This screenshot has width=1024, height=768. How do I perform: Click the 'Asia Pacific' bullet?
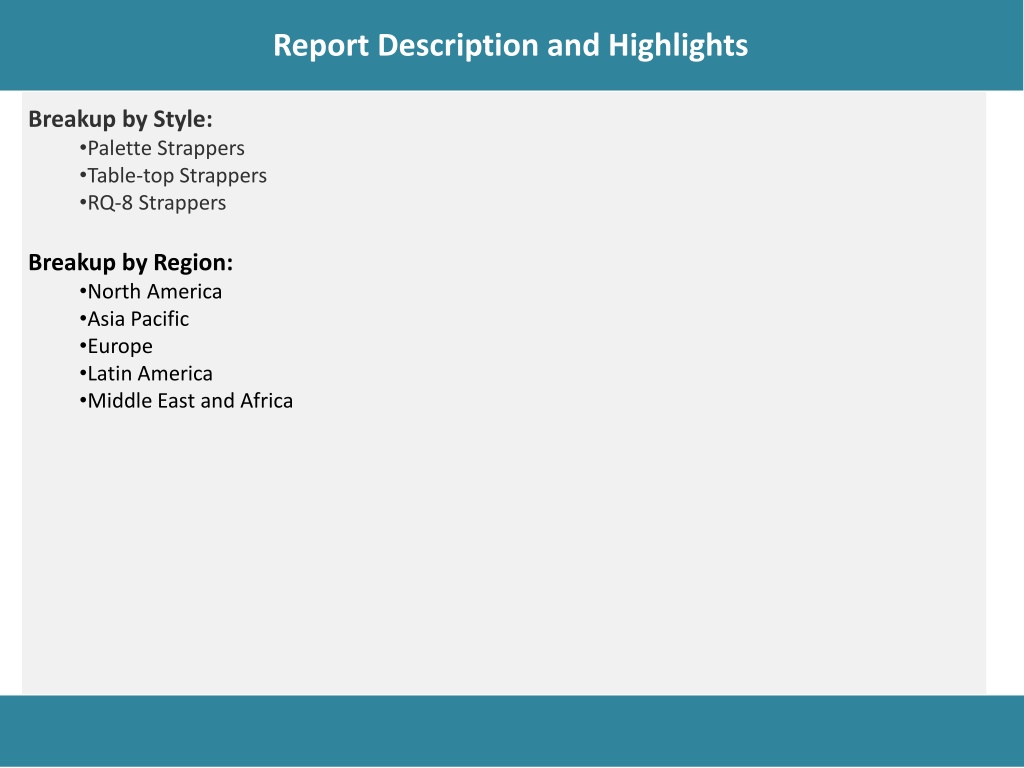(x=135, y=319)
